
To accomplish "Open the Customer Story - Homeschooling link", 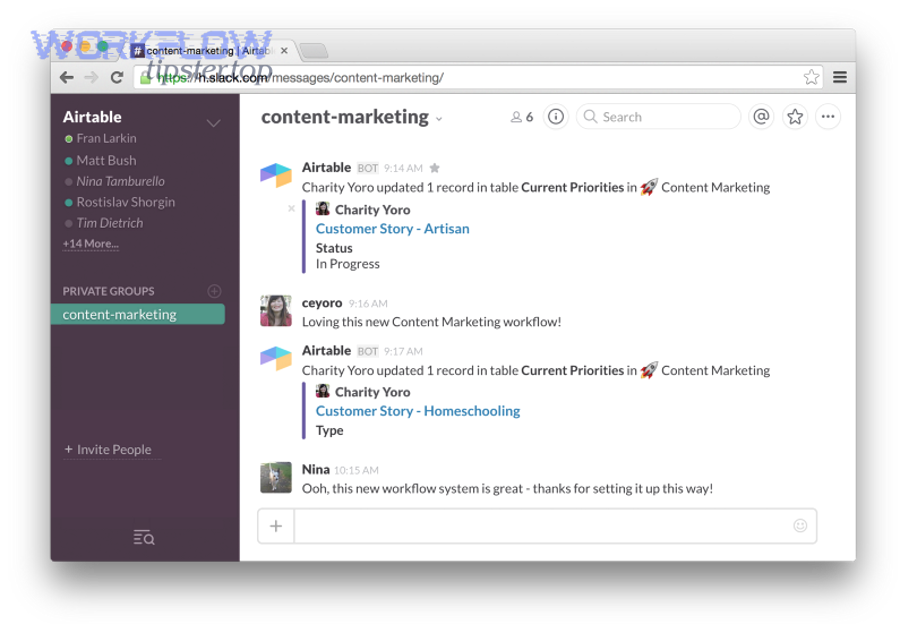I will pyautogui.click(x=417, y=410).
